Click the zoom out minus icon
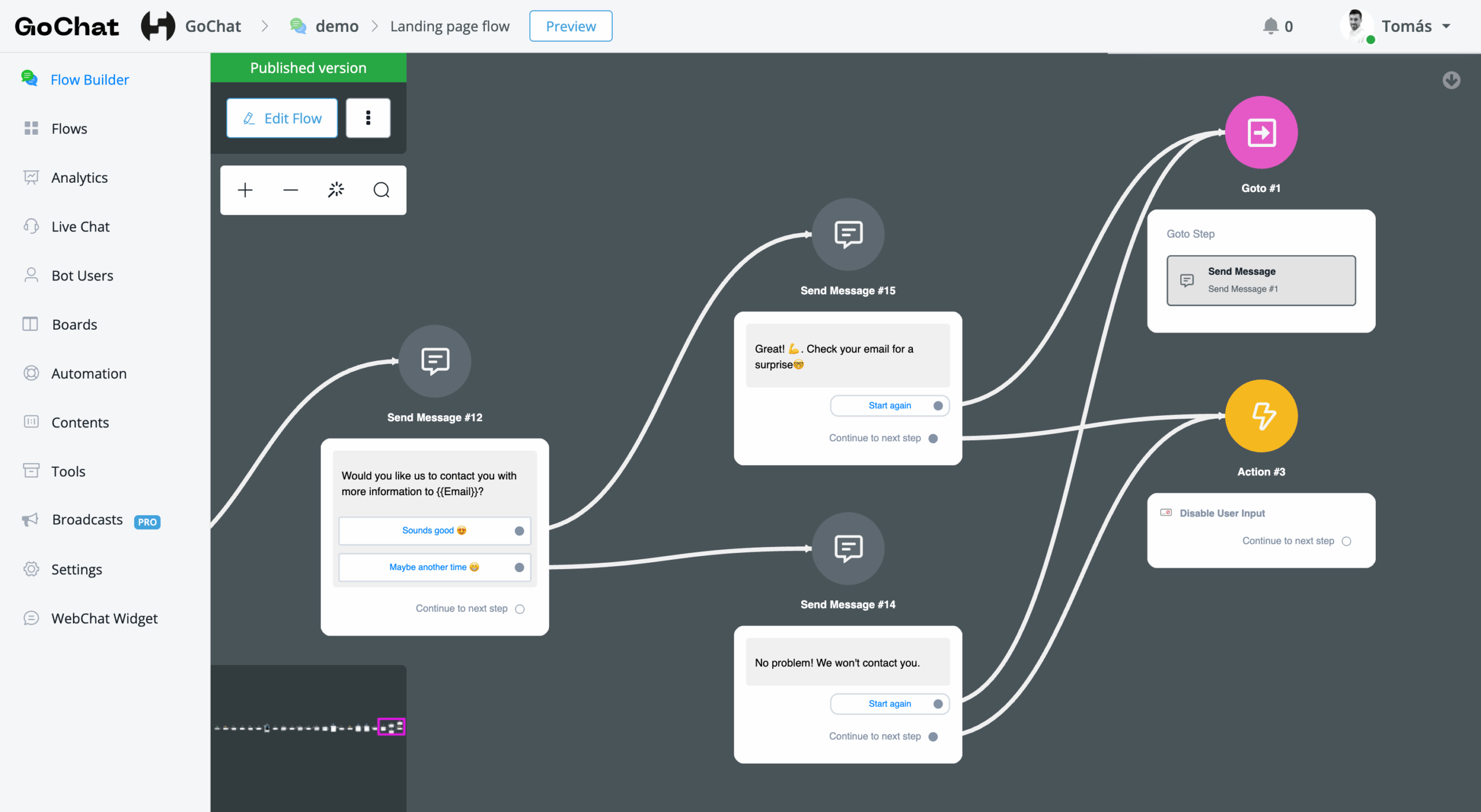The image size is (1481, 812). click(x=290, y=190)
